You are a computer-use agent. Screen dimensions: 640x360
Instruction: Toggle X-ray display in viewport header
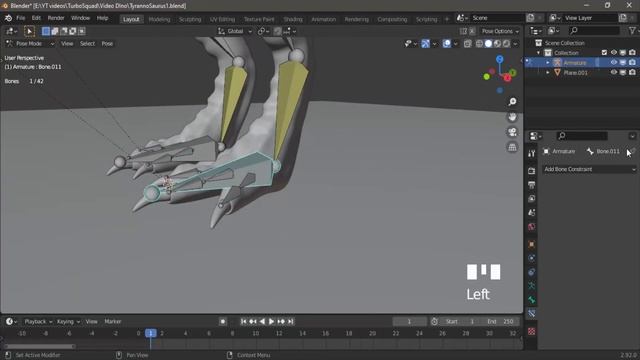pyautogui.click(x=468, y=44)
